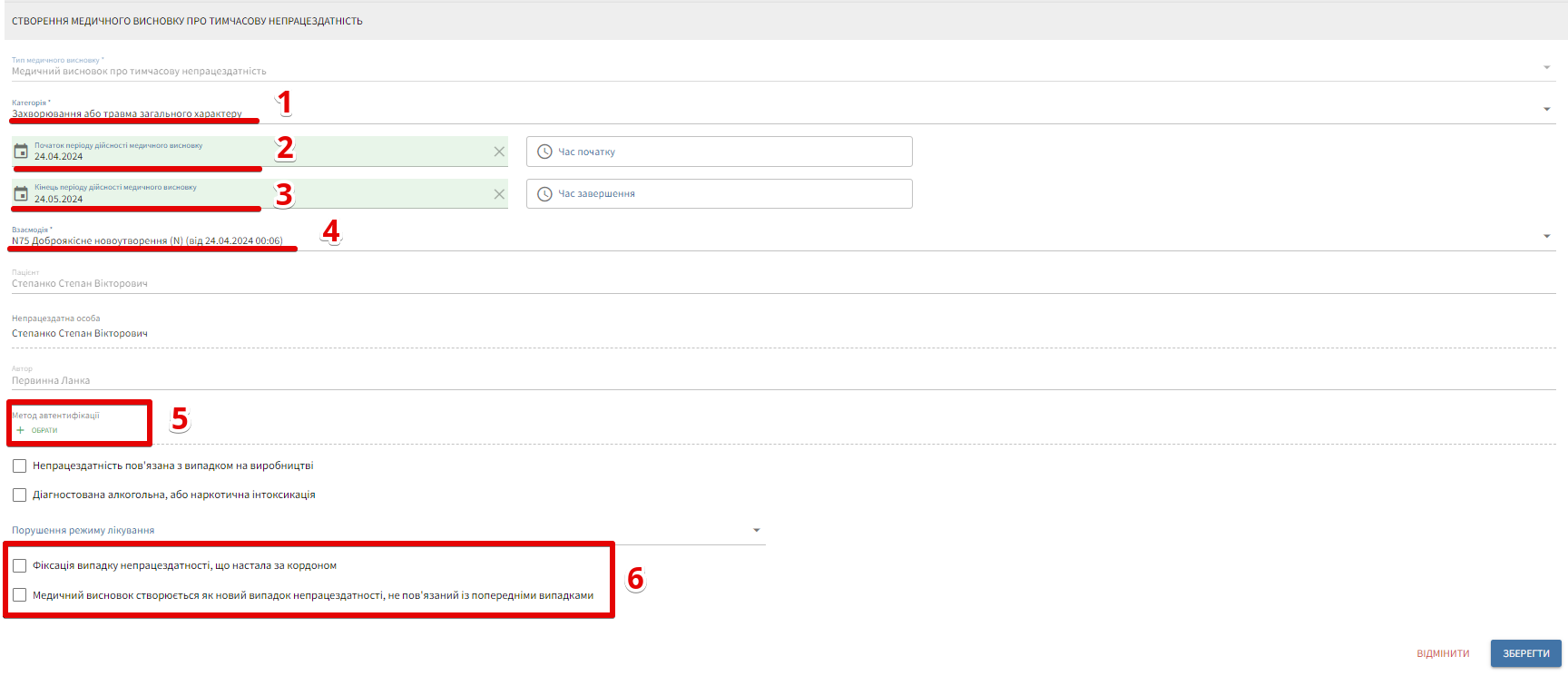Clear the start date 24.04.2024 with X

[x=499, y=152]
